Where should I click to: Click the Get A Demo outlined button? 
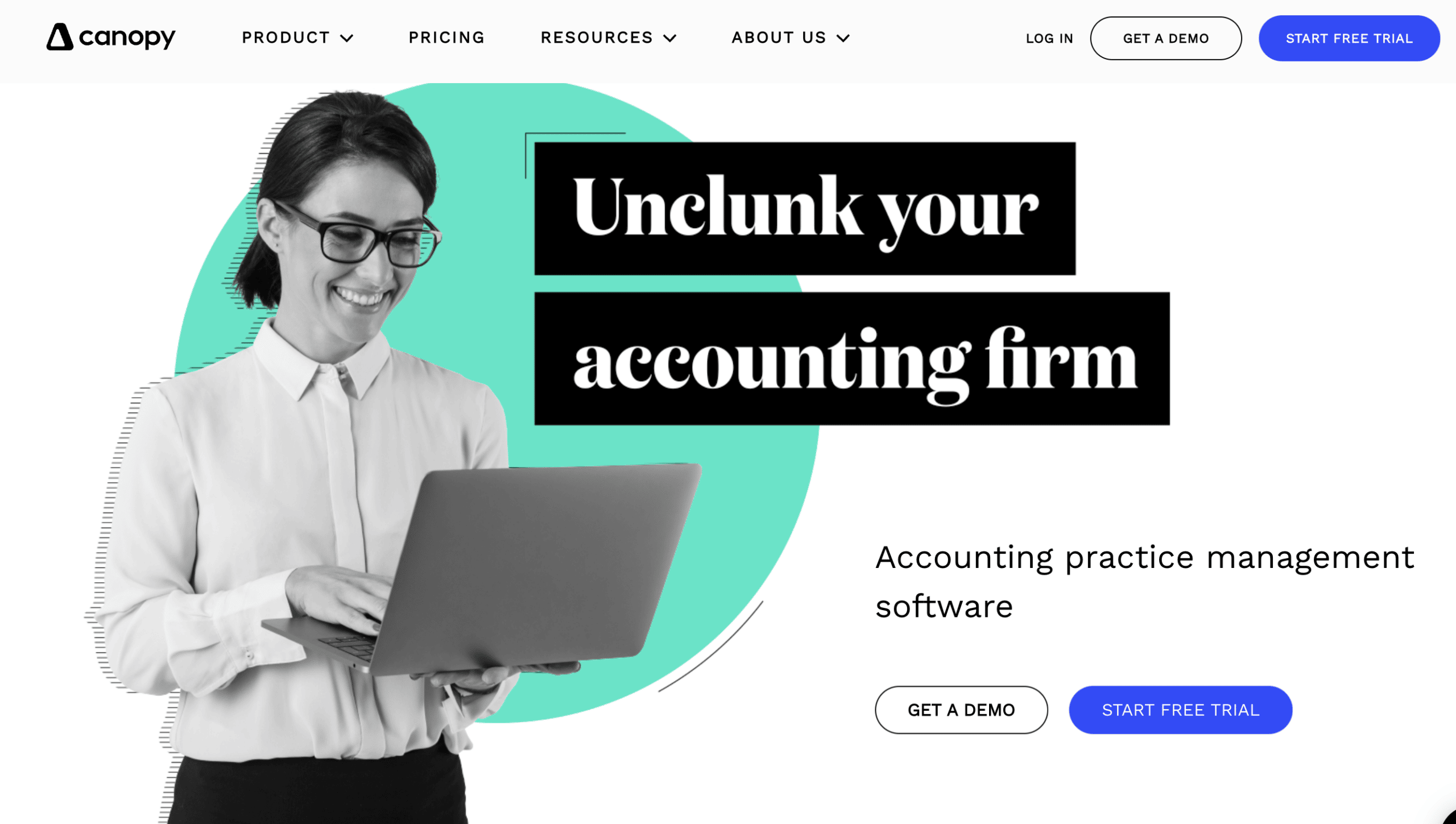pos(1166,38)
